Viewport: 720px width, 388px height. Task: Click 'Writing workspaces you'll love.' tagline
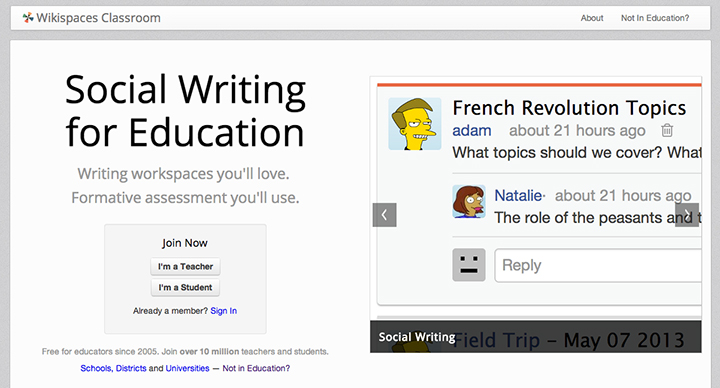[x=184, y=174]
